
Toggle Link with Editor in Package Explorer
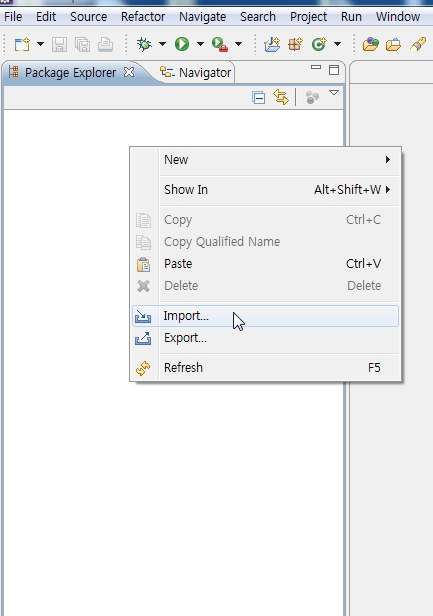[281, 97]
